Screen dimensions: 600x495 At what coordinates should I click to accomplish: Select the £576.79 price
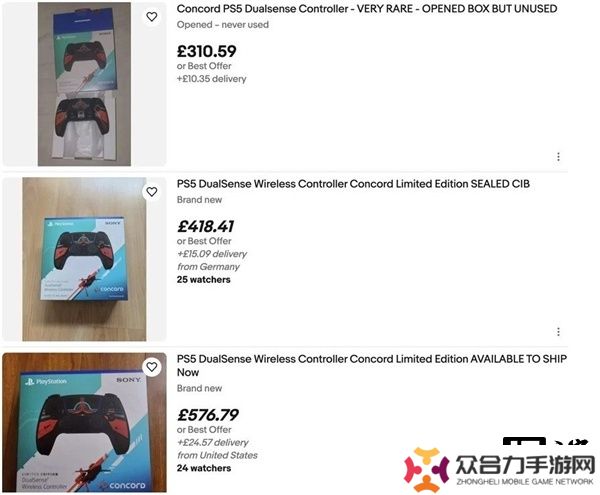click(208, 415)
